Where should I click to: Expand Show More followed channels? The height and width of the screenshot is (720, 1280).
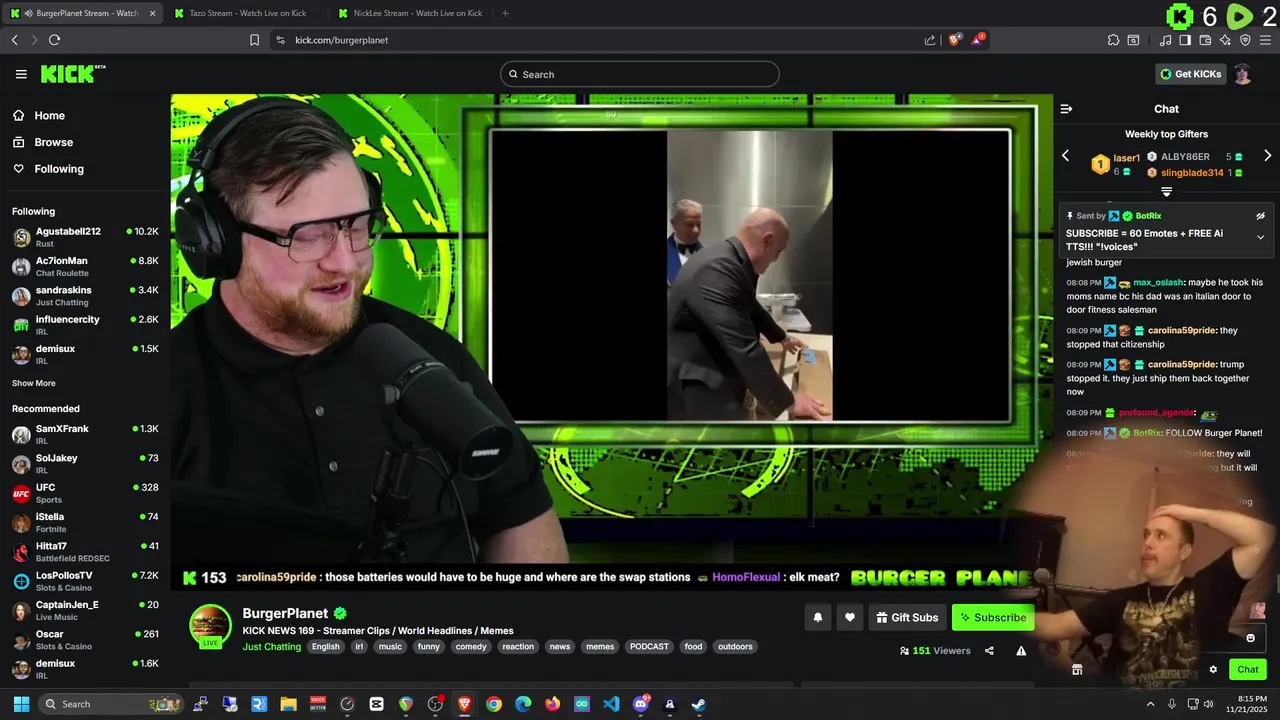(34, 383)
